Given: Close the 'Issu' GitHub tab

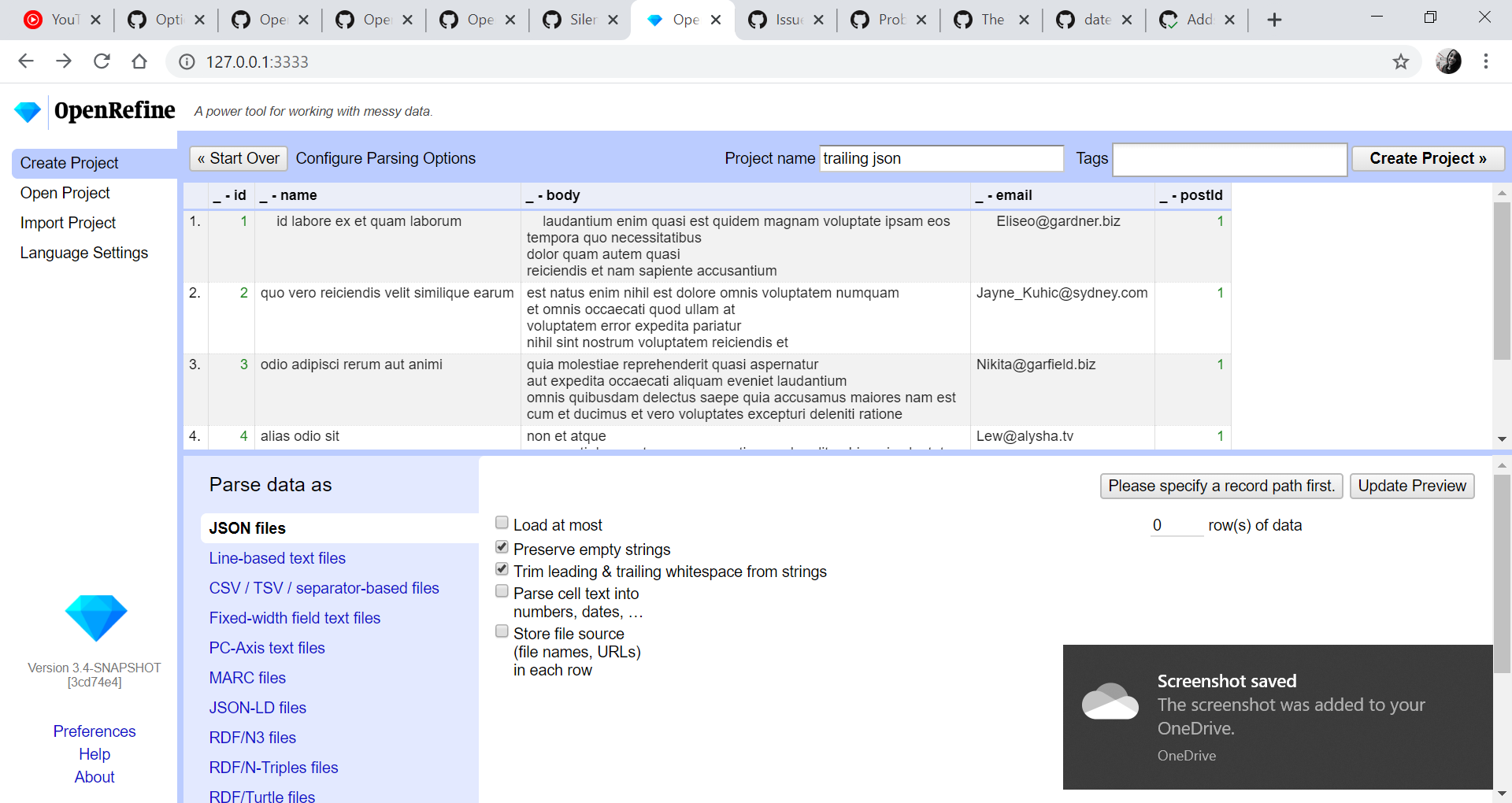Looking at the screenshot, I should [818, 20].
